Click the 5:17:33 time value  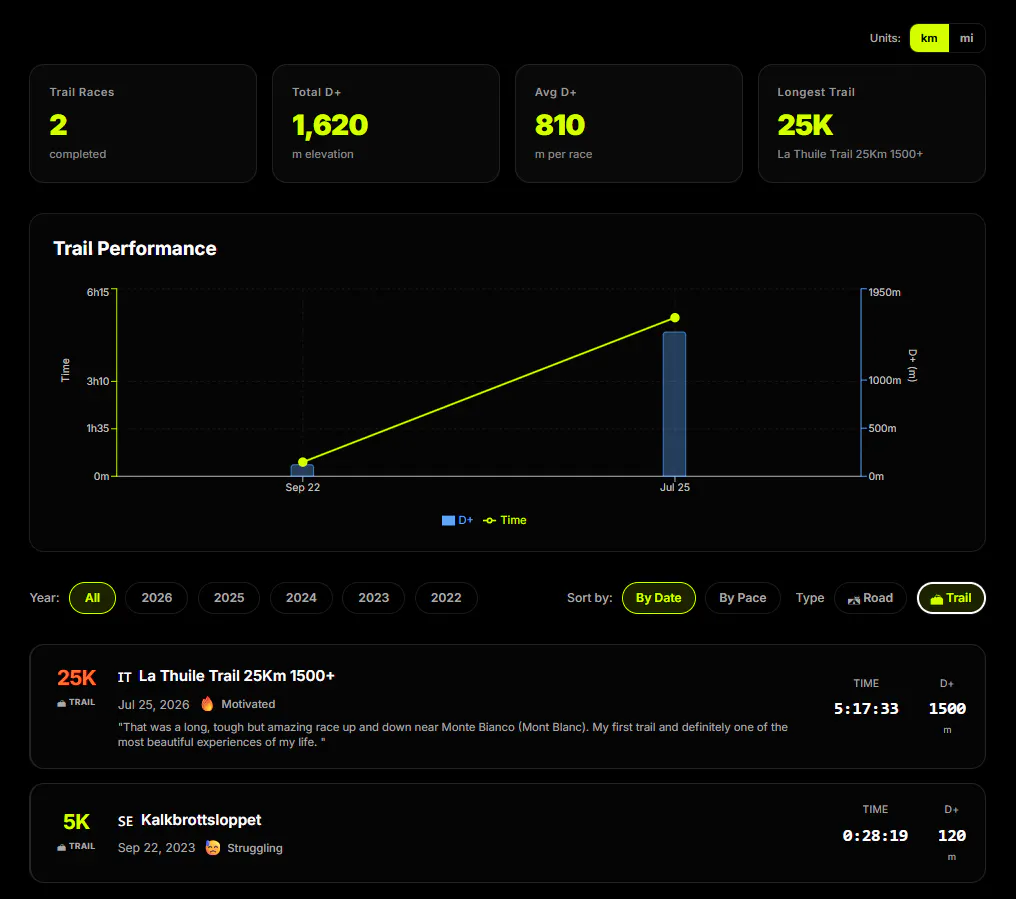[x=866, y=708]
